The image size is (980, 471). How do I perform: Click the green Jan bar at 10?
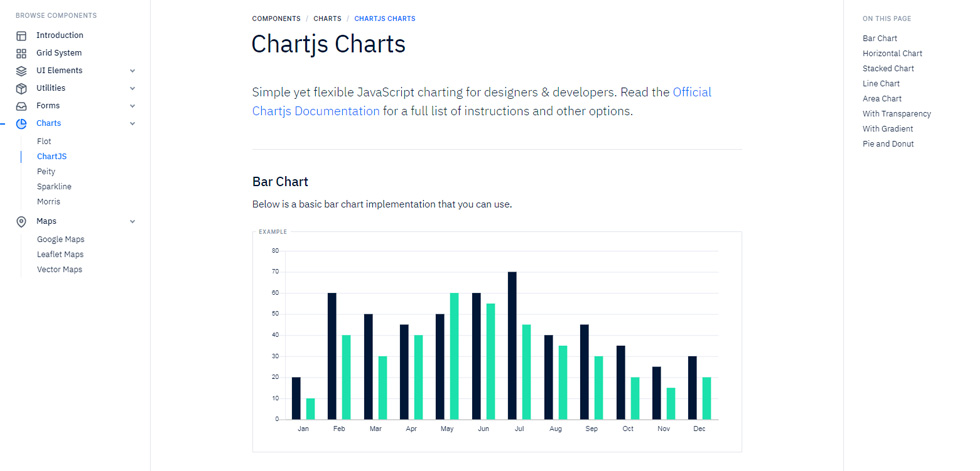point(311,409)
